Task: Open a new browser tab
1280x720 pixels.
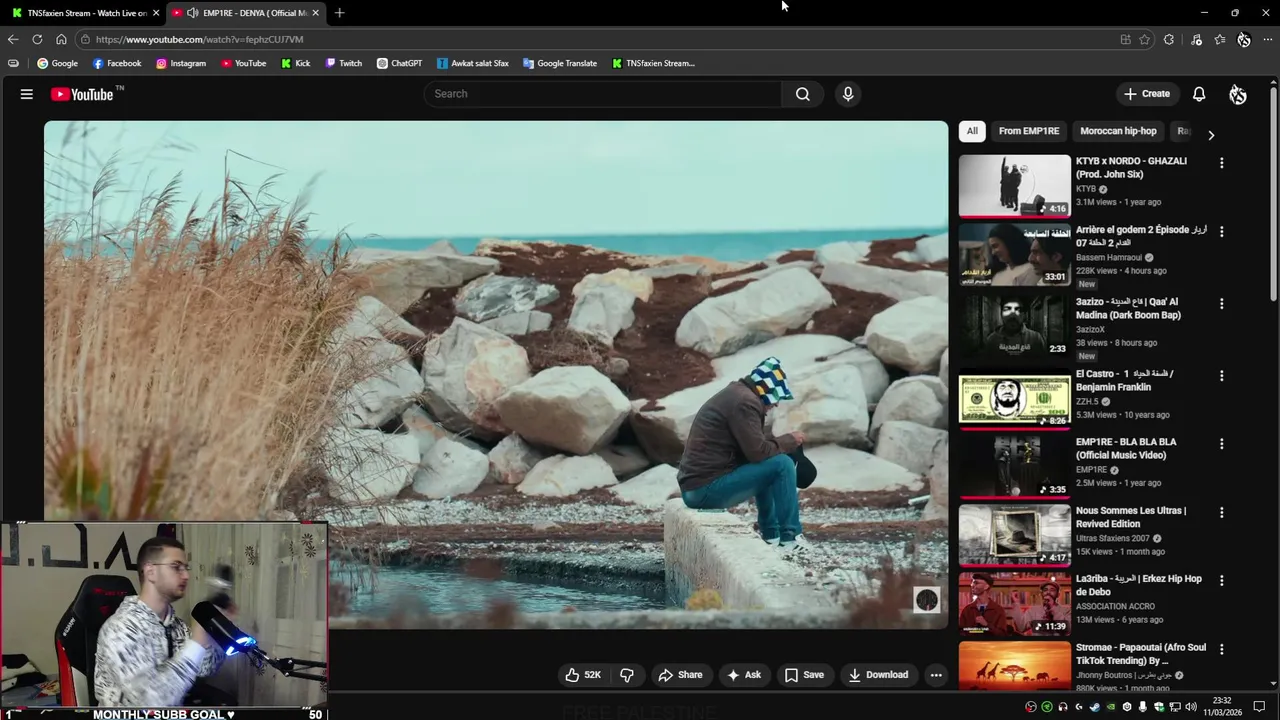Action: coord(339,13)
